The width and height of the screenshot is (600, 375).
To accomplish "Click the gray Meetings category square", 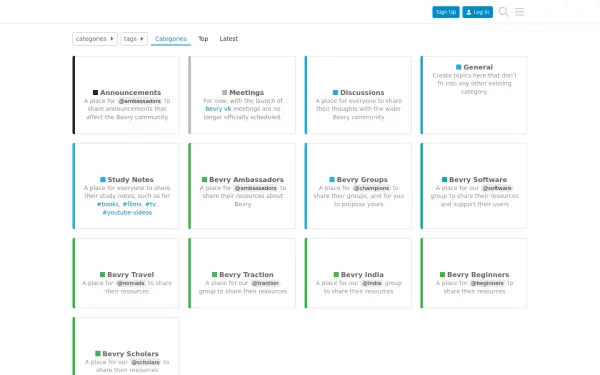I will point(224,92).
